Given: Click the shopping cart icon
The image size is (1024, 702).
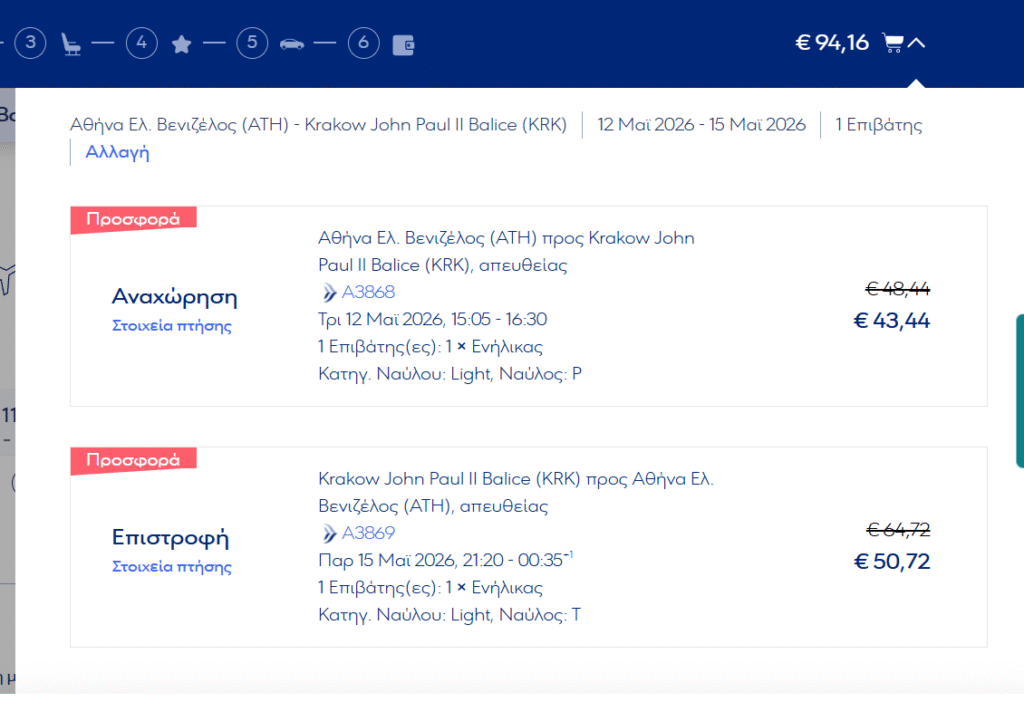Looking at the screenshot, I should click(893, 43).
